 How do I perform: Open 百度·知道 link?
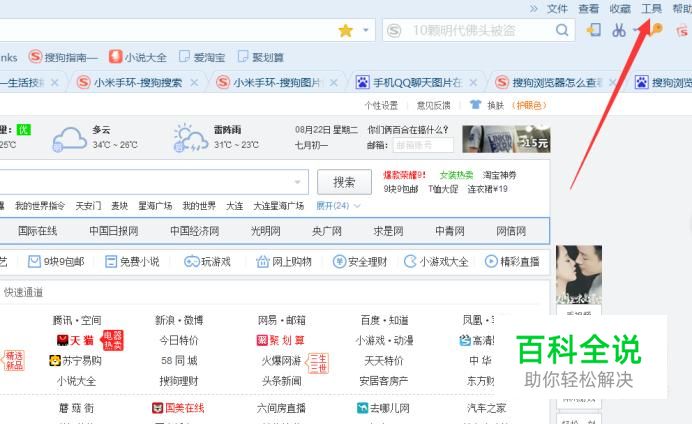coord(384,320)
